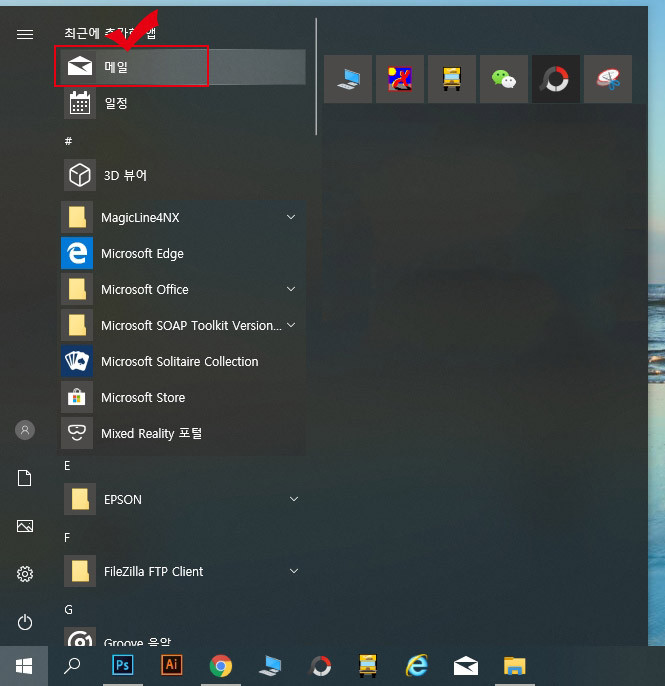Open Illustrator from the taskbar
Viewport: 665px width, 686px height.
pos(172,666)
